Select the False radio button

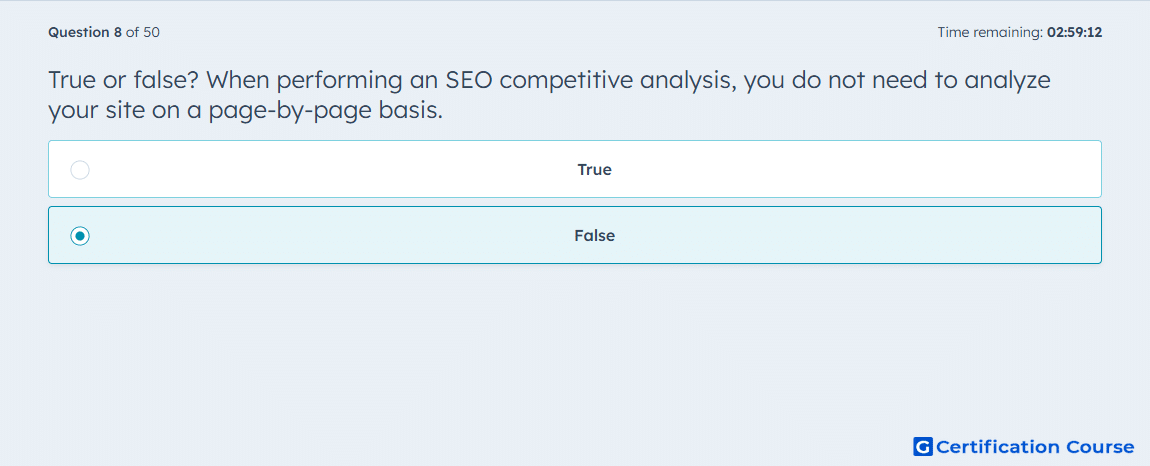click(x=80, y=236)
